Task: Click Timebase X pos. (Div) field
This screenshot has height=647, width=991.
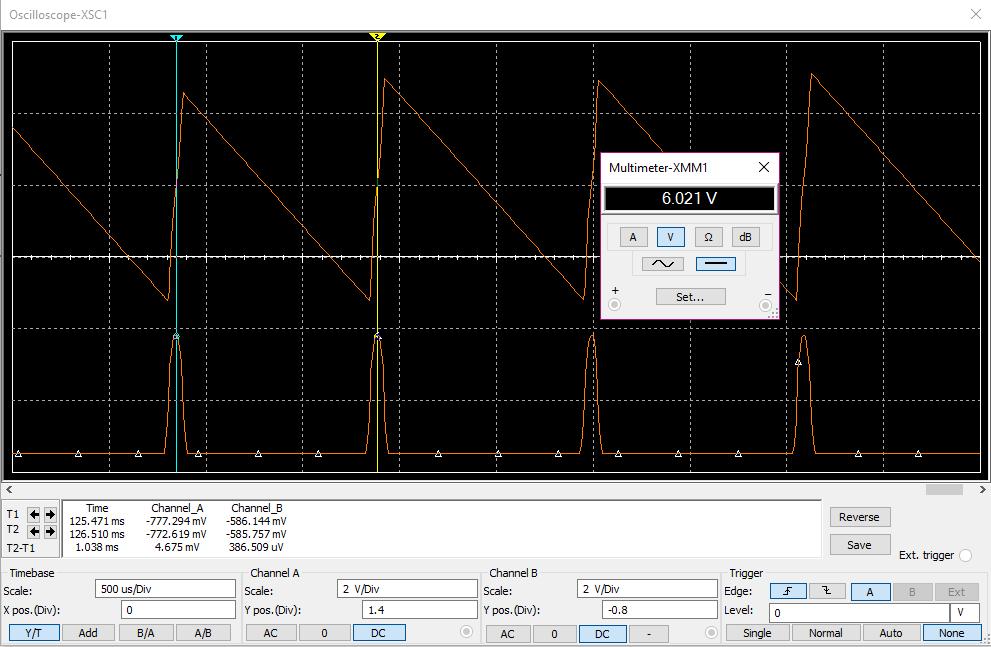Action: (x=178, y=610)
